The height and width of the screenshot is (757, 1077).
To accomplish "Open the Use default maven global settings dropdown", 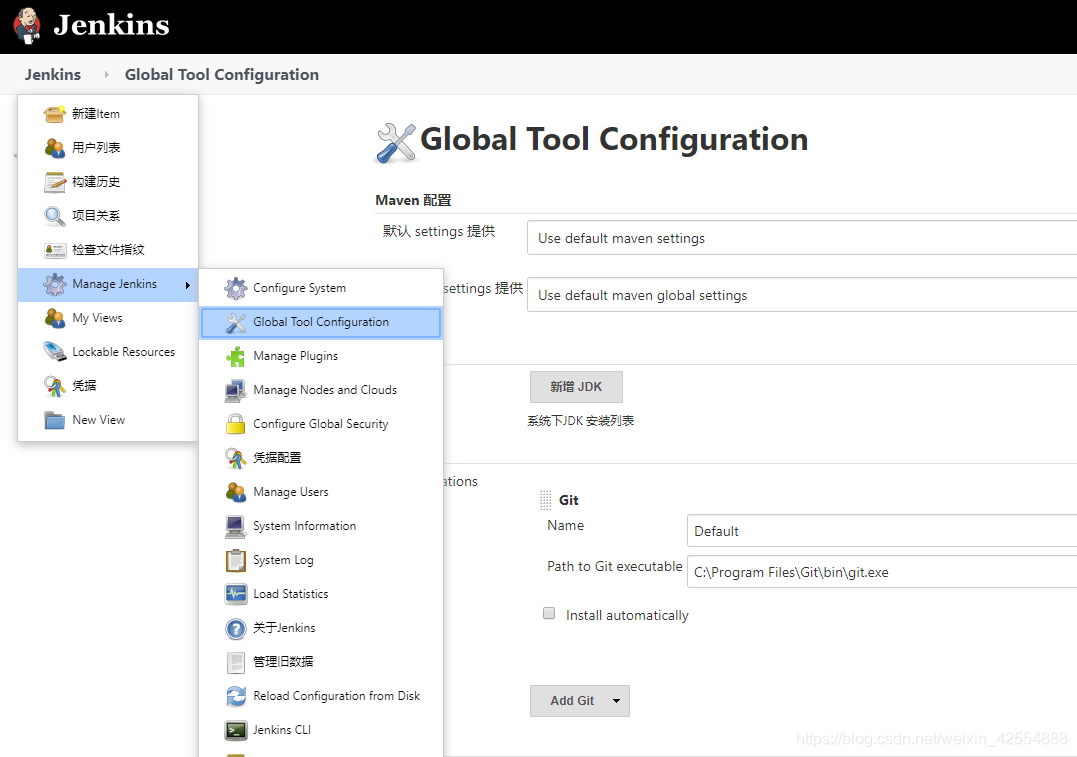I will coord(800,295).
